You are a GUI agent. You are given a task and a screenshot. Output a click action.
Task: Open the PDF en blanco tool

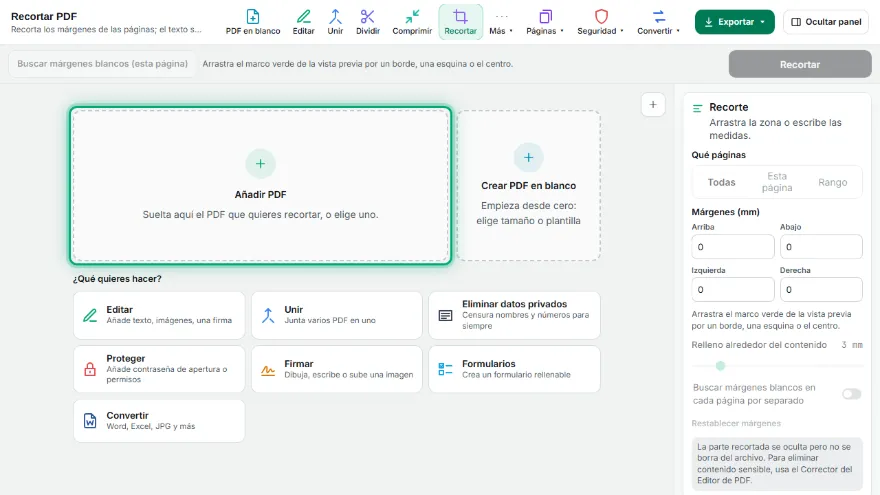point(253,22)
